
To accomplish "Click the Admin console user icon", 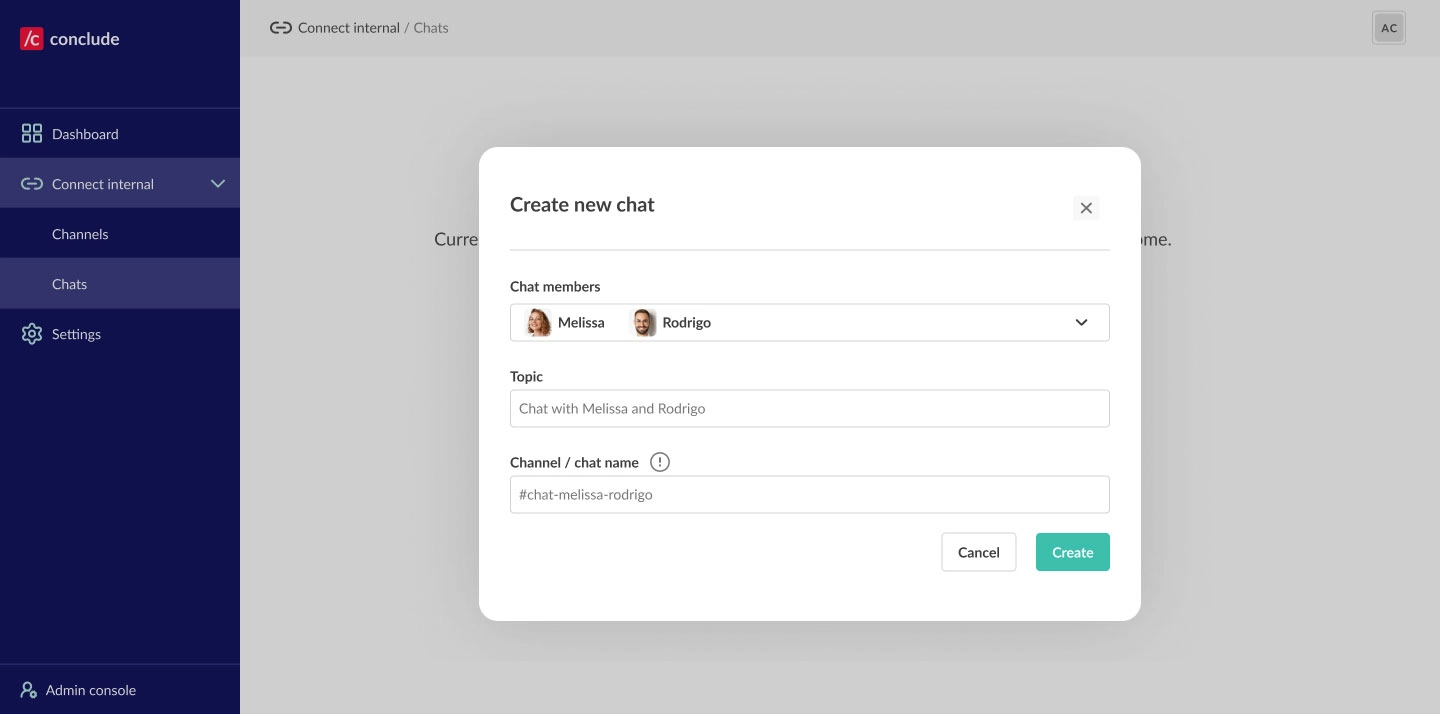I will [29, 690].
